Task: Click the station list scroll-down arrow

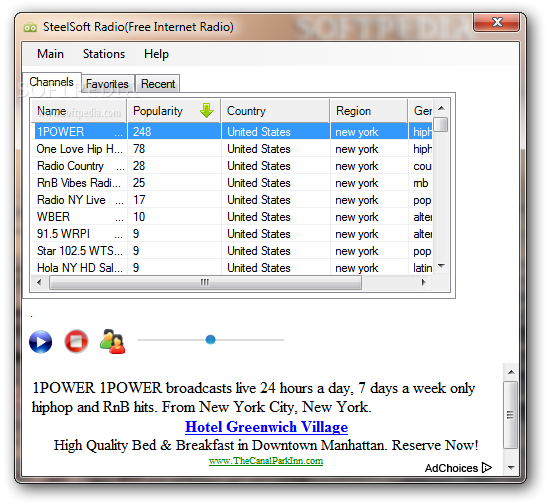Action: pos(441,266)
